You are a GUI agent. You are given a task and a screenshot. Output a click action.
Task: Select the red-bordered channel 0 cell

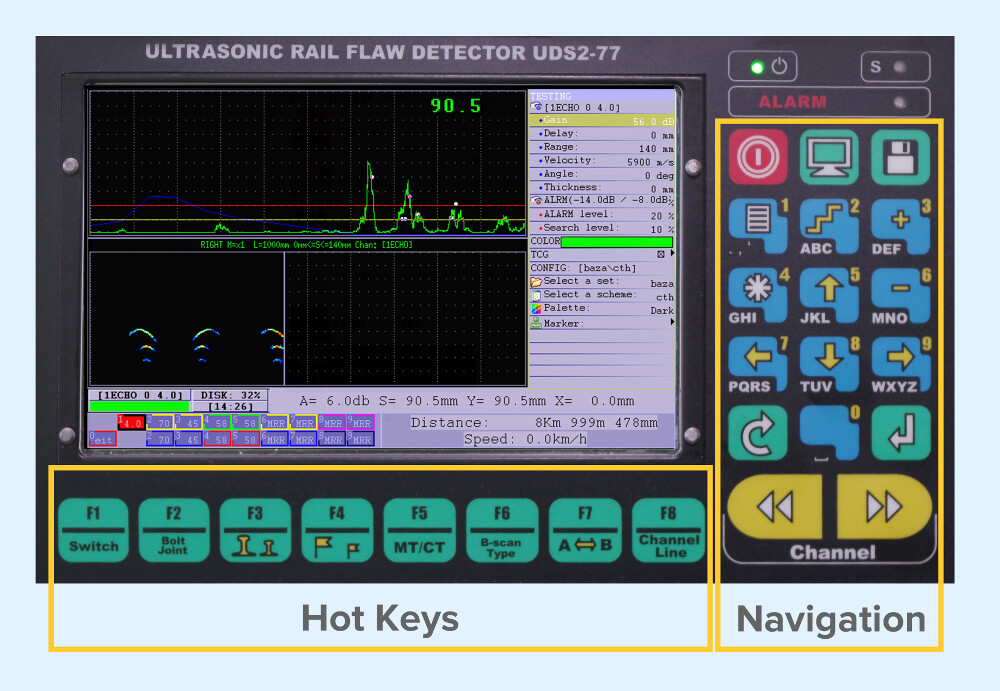(102, 439)
